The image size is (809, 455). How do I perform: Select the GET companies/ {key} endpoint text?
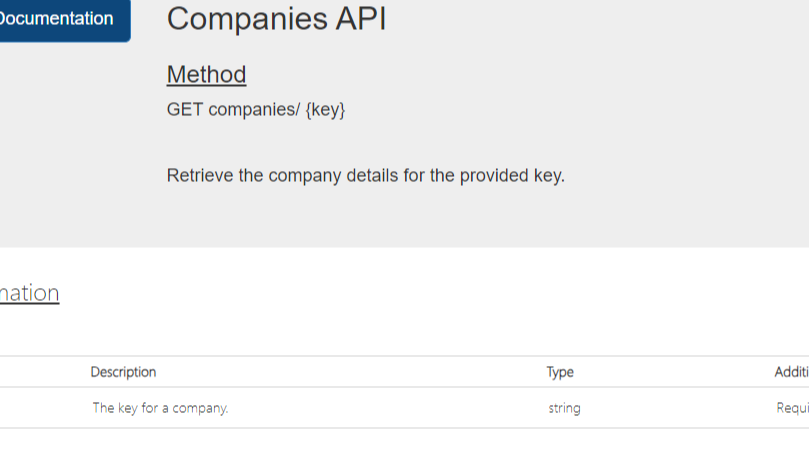coord(256,109)
